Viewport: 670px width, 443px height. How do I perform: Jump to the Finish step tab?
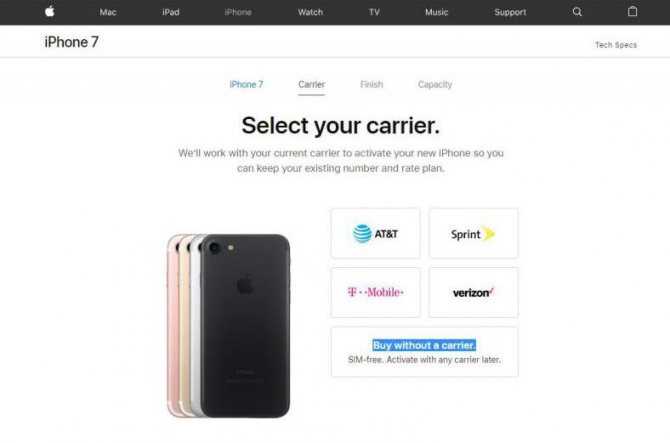click(372, 85)
